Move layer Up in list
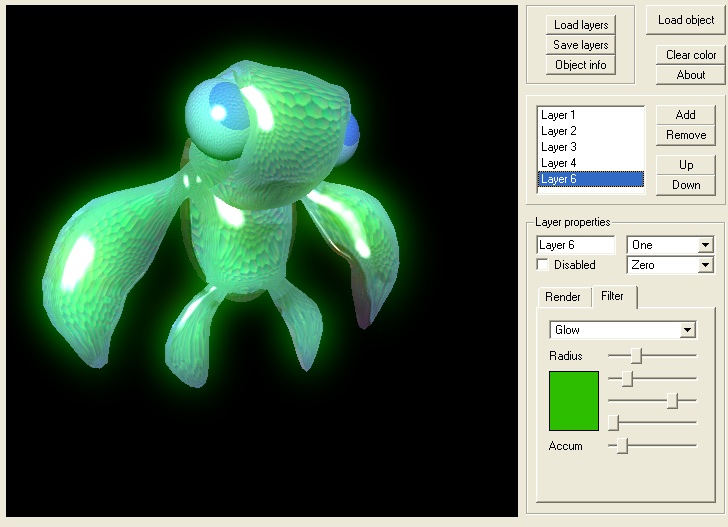This screenshot has height=527, width=728. (686, 165)
